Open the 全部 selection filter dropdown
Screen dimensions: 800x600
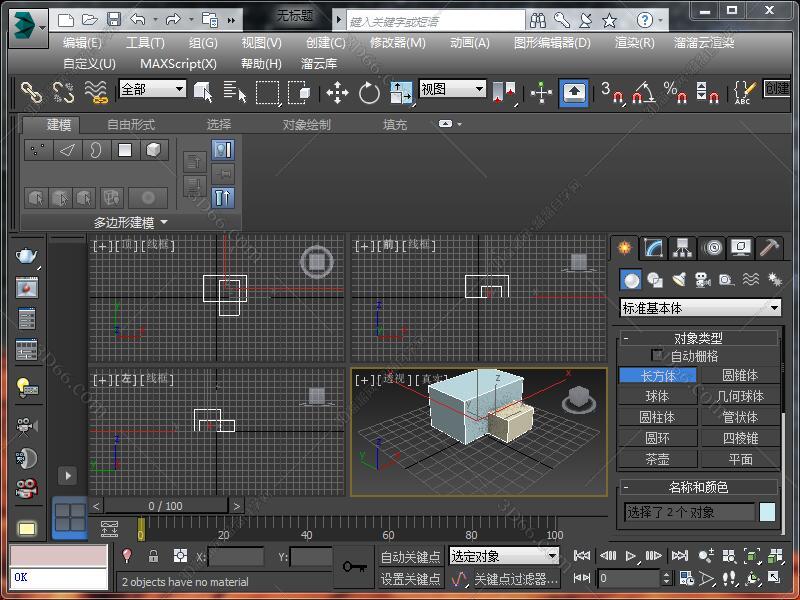coord(152,89)
